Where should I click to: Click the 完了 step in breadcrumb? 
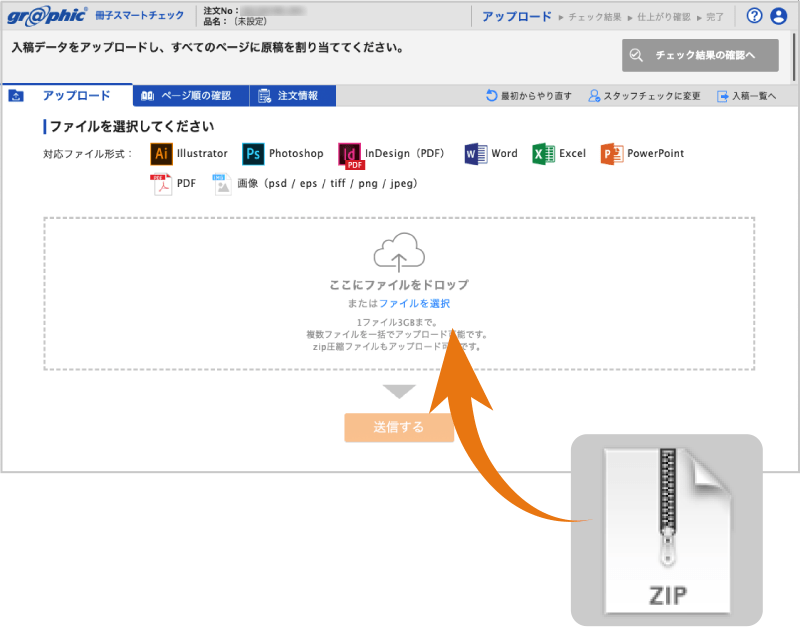tap(715, 17)
